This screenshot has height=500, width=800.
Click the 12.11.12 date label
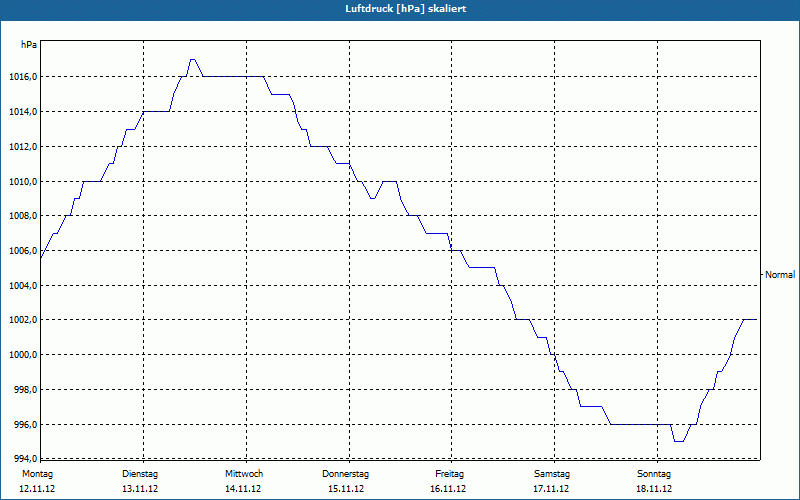point(37,489)
